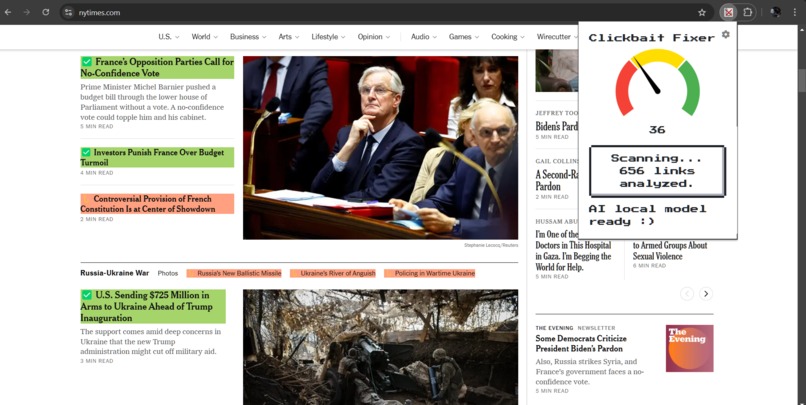This screenshot has height=405, width=806.
Task: Open the Chrome profile avatar
Action: 775,12
